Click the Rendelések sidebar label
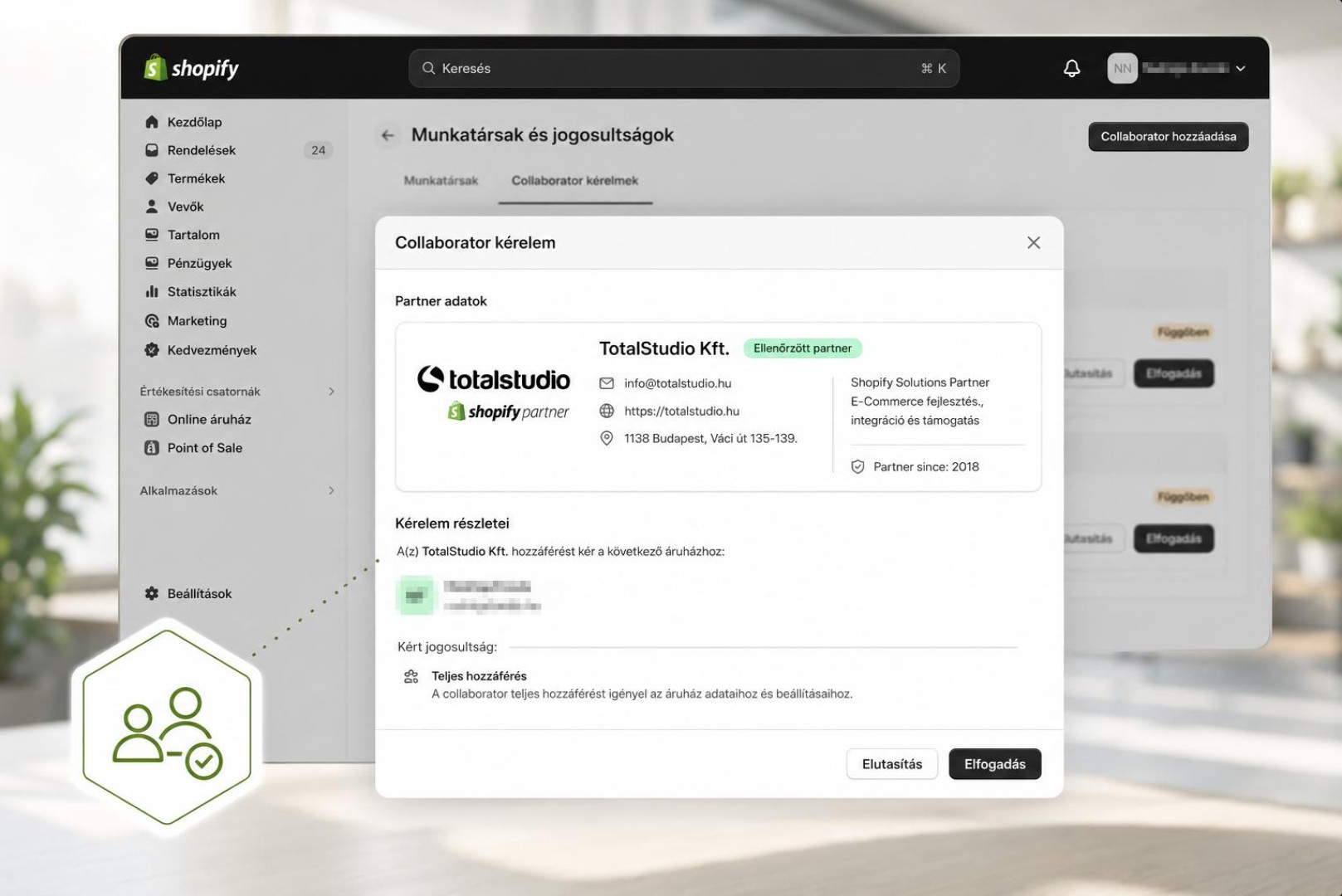The height and width of the screenshot is (896, 1342). [x=202, y=150]
